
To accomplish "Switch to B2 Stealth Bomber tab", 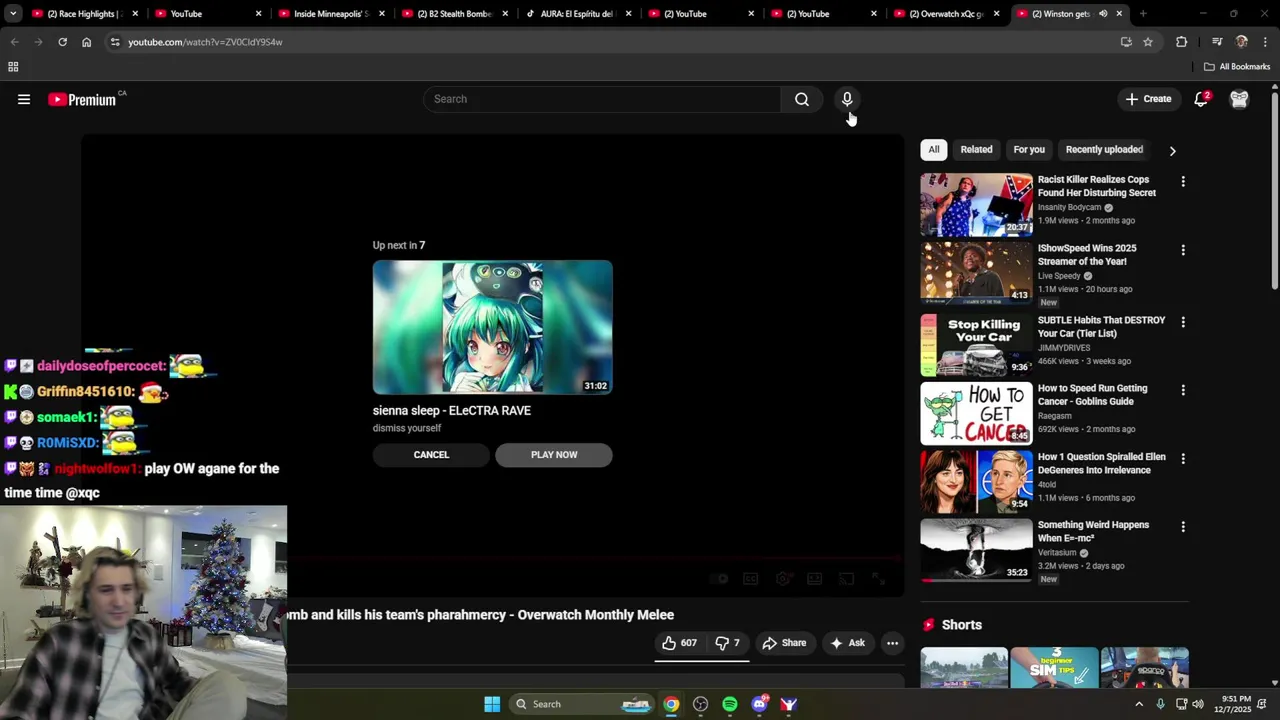I will tap(453, 14).
